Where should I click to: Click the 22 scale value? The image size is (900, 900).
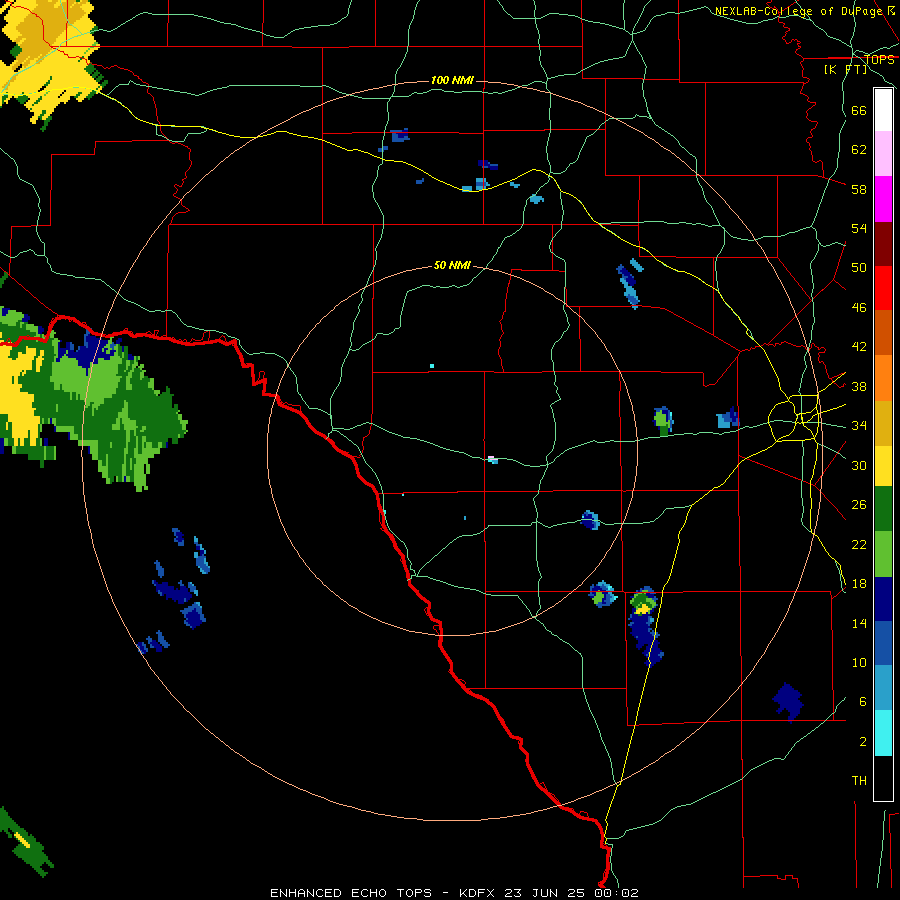click(859, 545)
